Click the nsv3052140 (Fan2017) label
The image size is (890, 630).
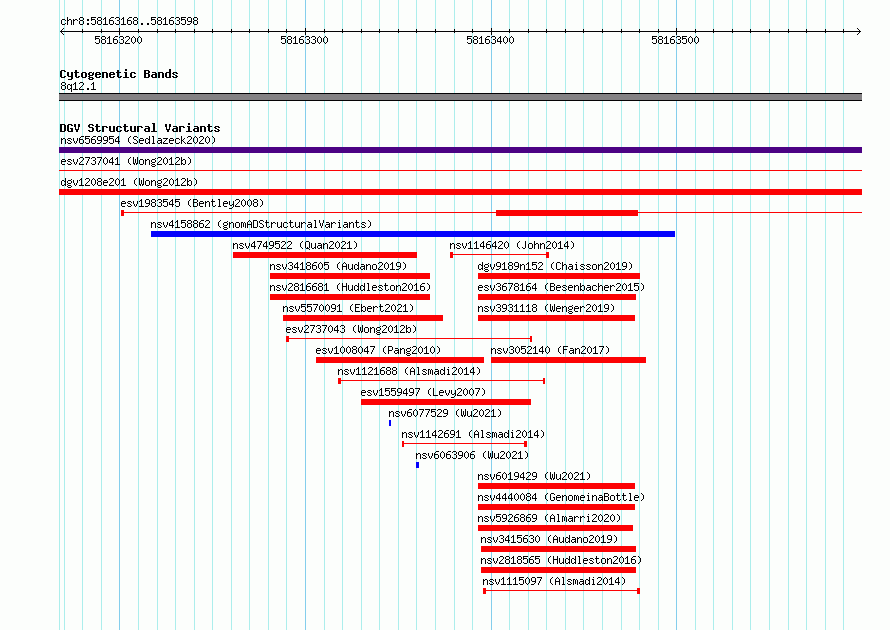coord(550,350)
